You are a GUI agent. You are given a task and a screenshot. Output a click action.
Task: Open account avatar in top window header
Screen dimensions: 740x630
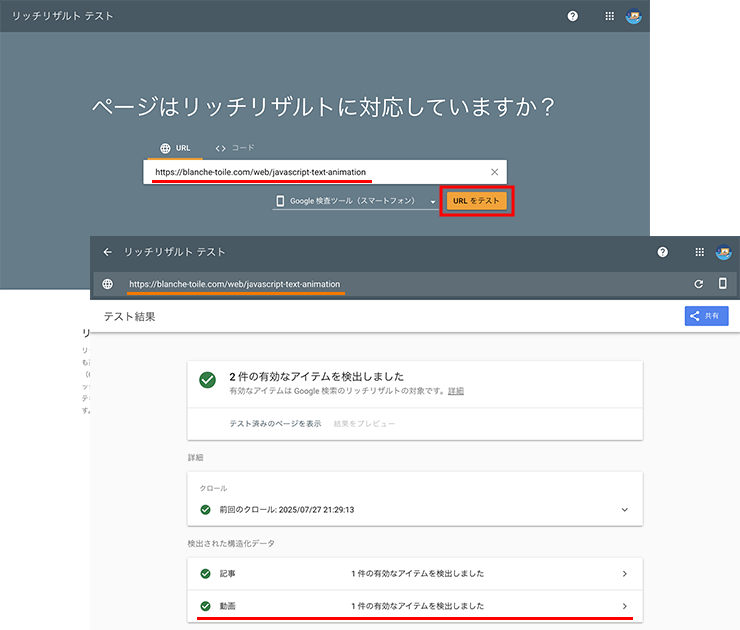[633, 17]
